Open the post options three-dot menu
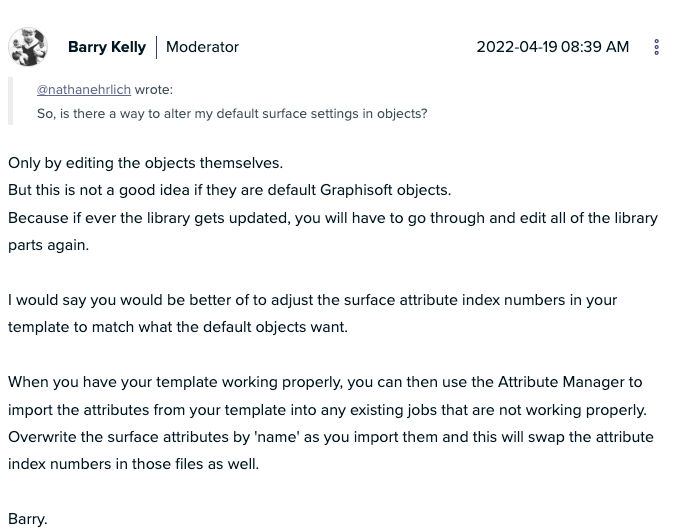The width and height of the screenshot is (682, 531). click(656, 47)
